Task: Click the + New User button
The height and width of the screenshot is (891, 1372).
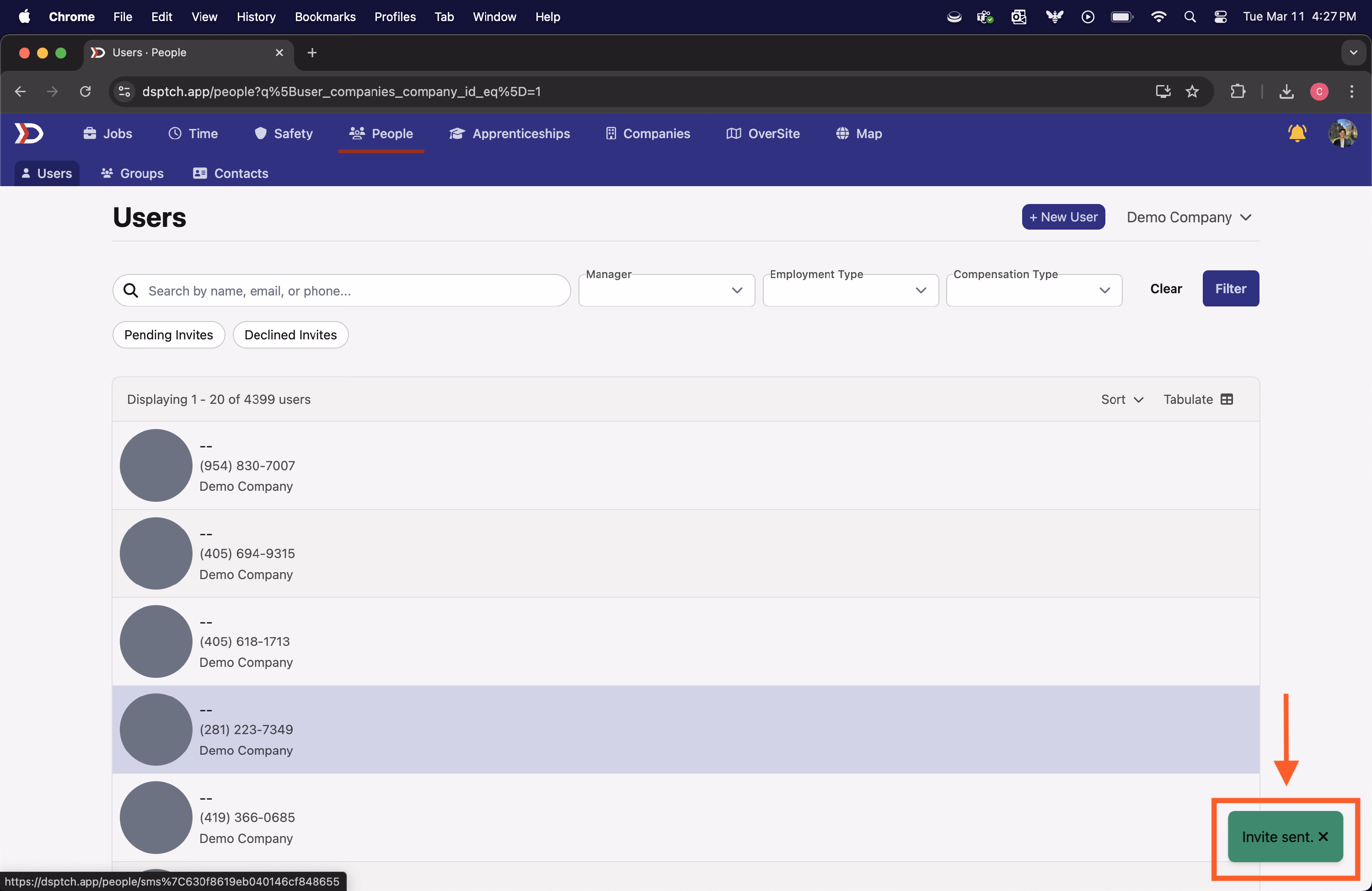Action: tap(1063, 217)
